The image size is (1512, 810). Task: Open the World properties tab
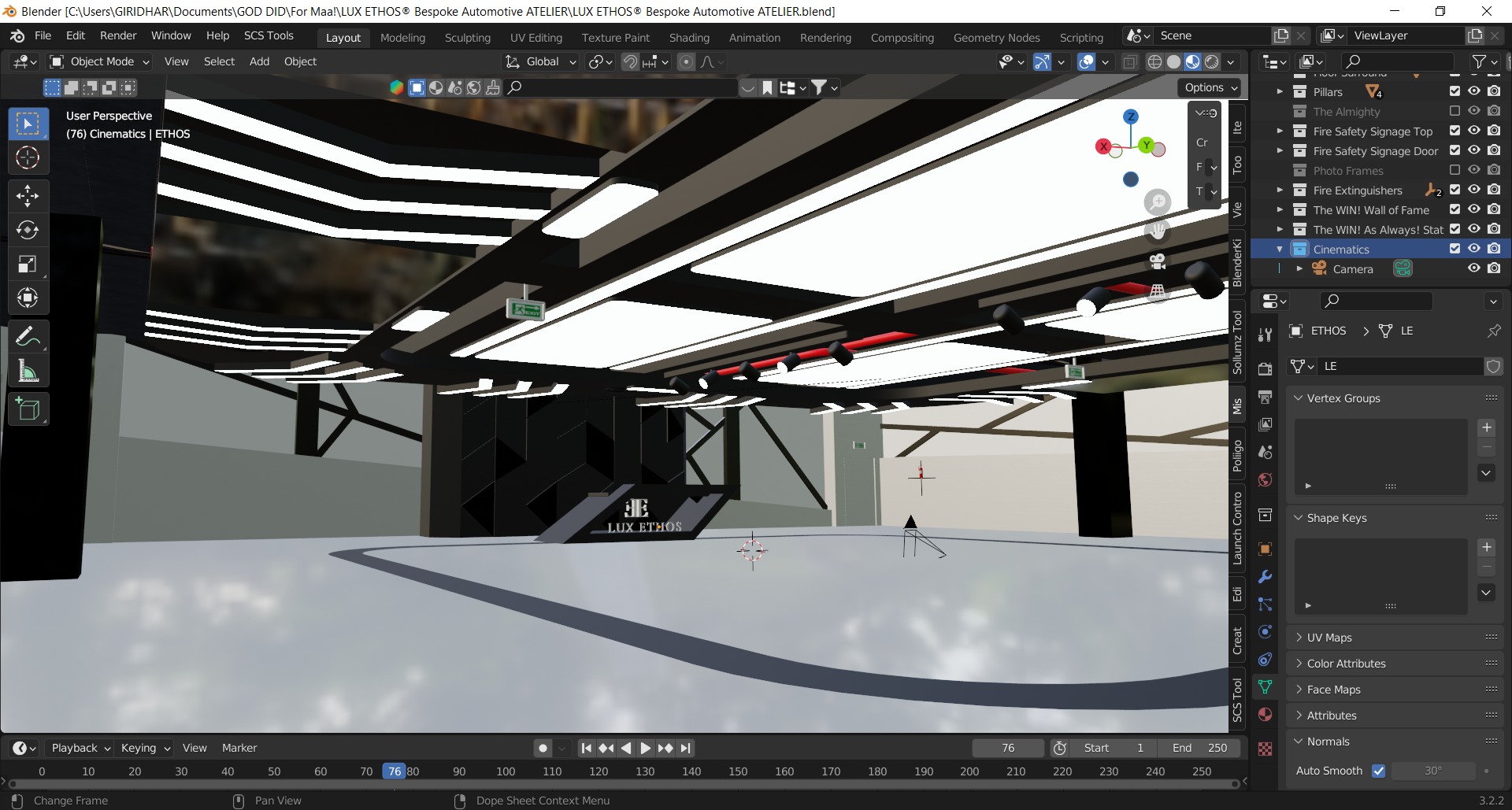(x=1265, y=479)
